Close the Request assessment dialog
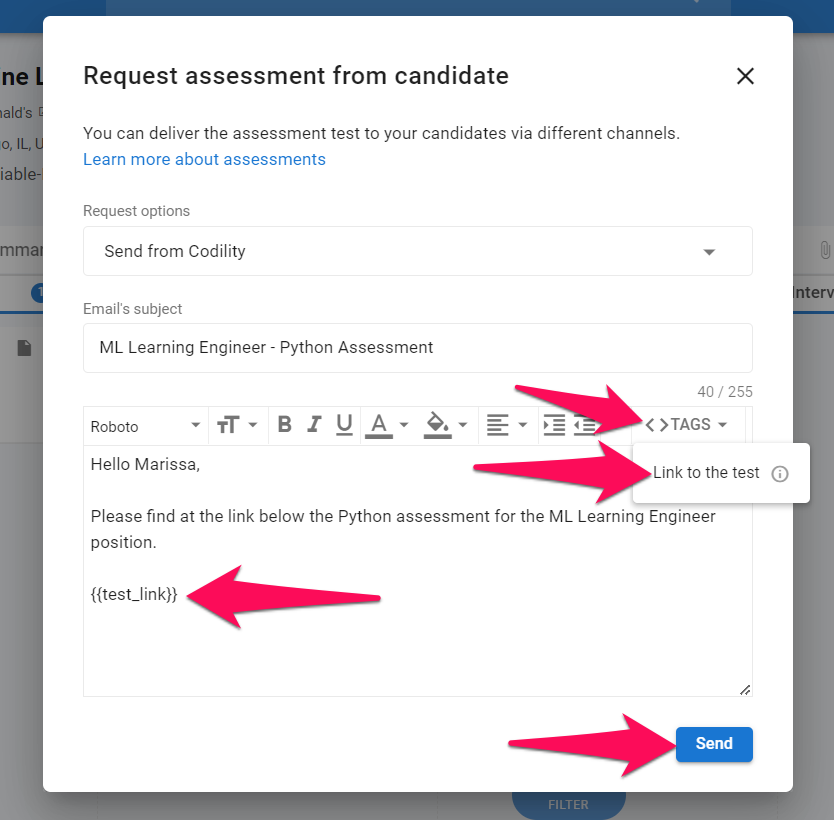Image resolution: width=834 pixels, height=820 pixels. [x=745, y=76]
